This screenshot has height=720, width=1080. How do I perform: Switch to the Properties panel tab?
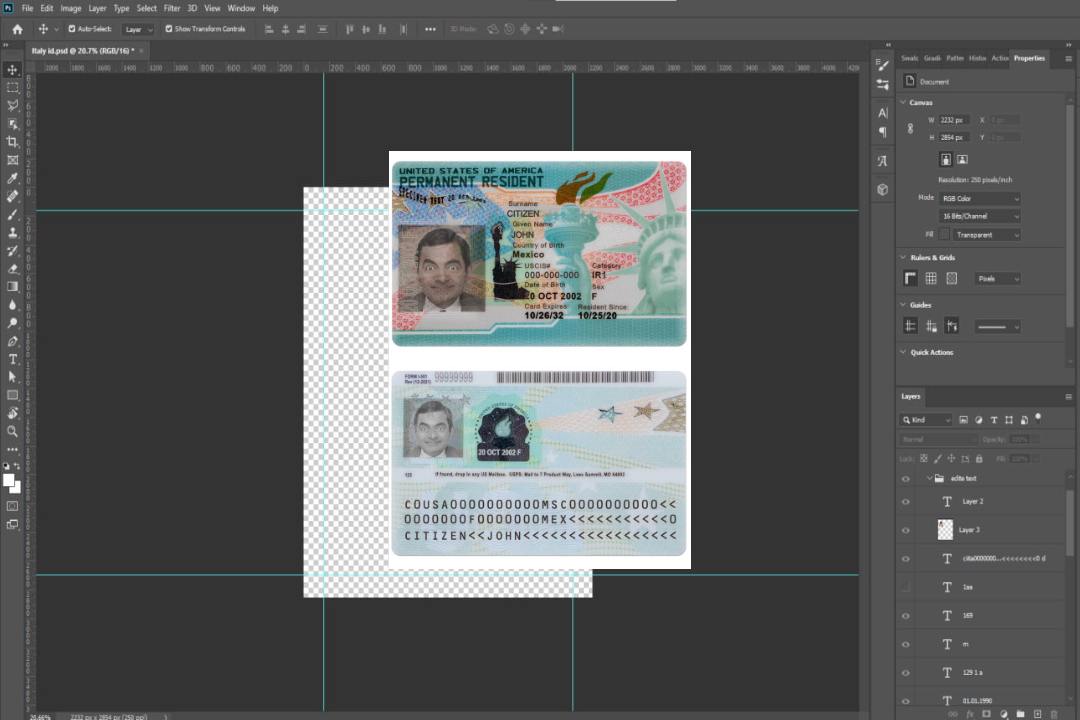(x=1029, y=59)
